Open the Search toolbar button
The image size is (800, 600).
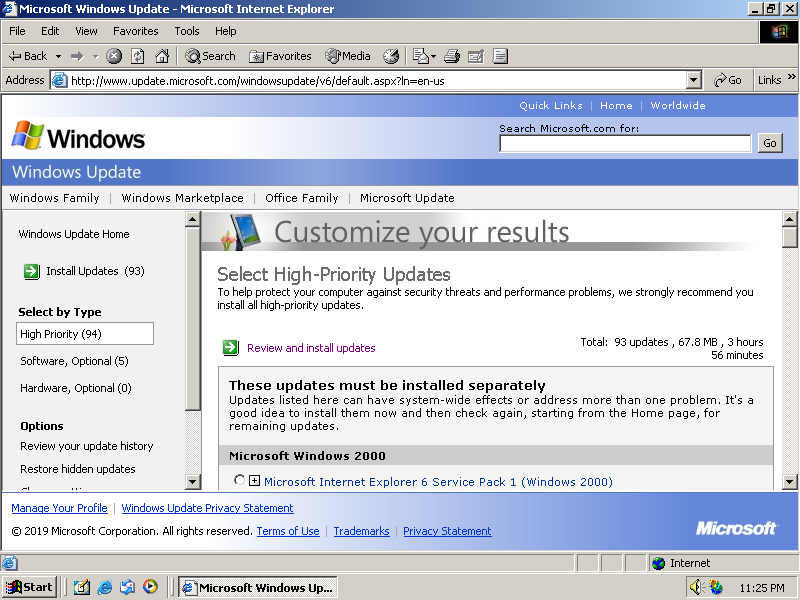point(210,56)
